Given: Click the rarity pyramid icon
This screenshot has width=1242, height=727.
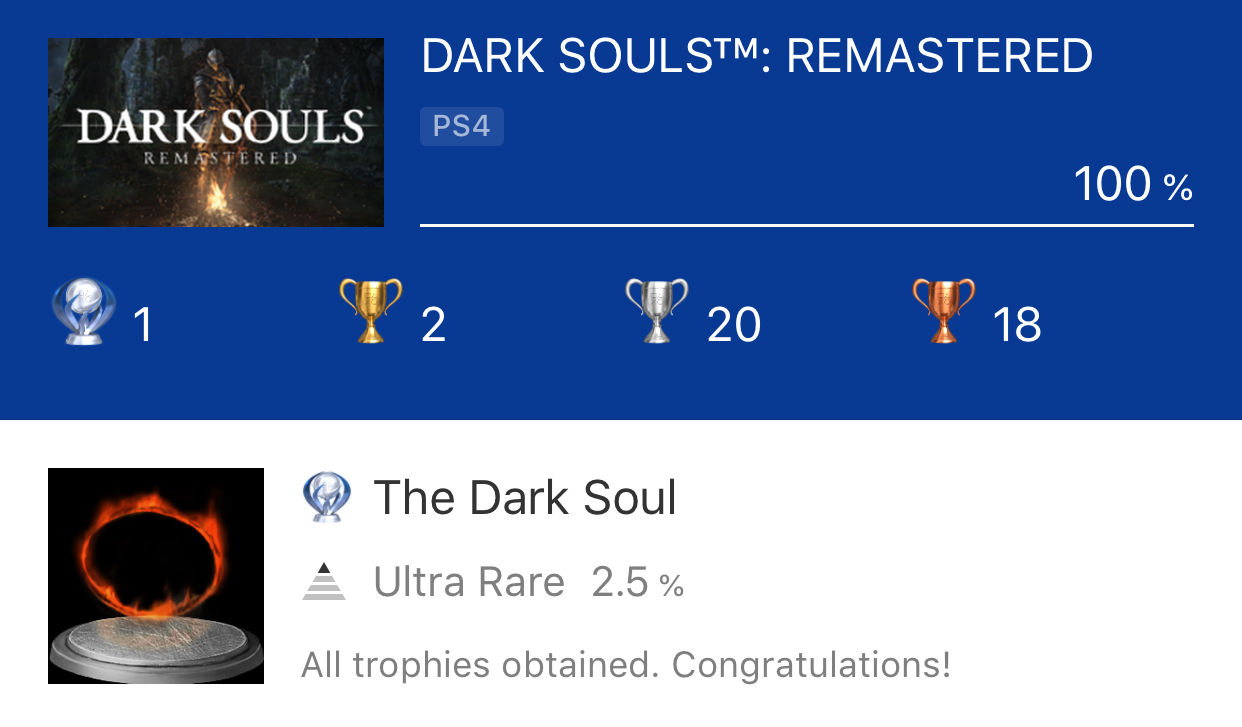Looking at the screenshot, I should coord(324,582).
